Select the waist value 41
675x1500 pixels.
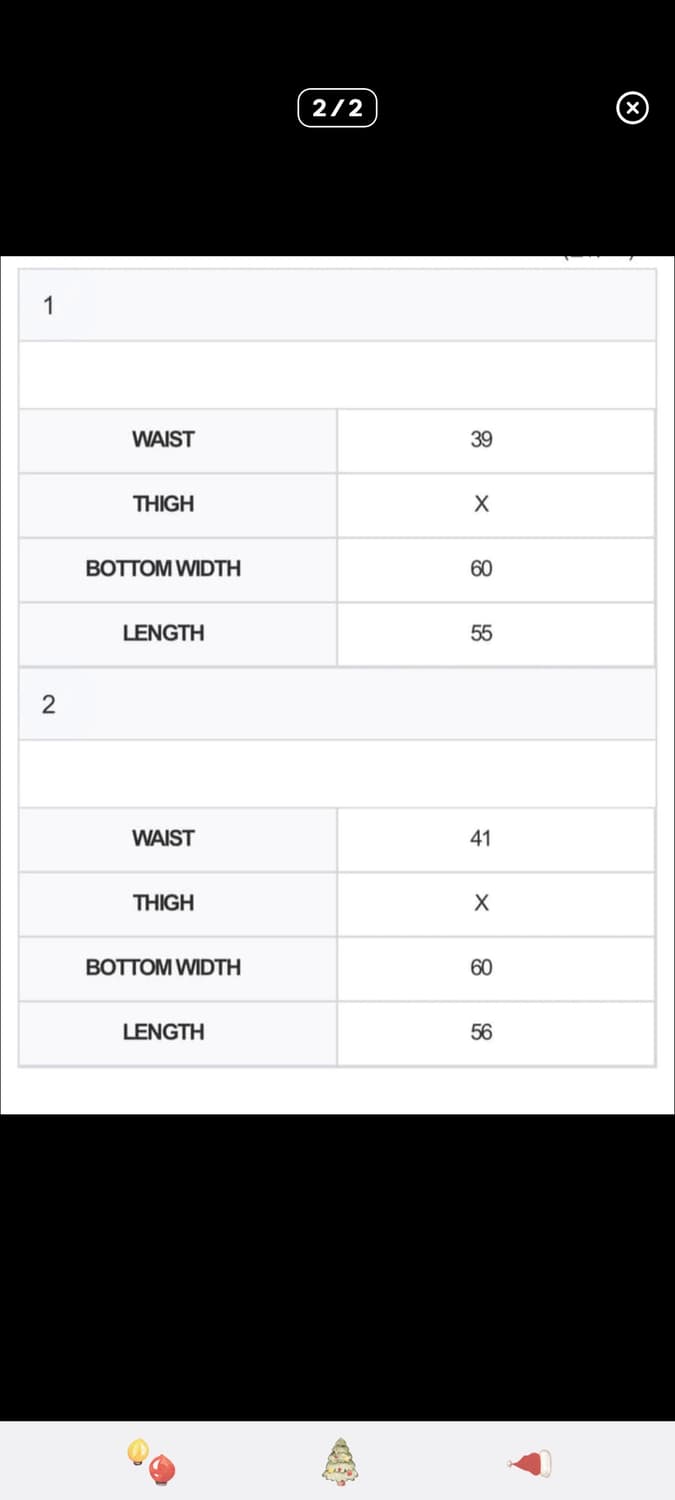[x=481, y=838]
